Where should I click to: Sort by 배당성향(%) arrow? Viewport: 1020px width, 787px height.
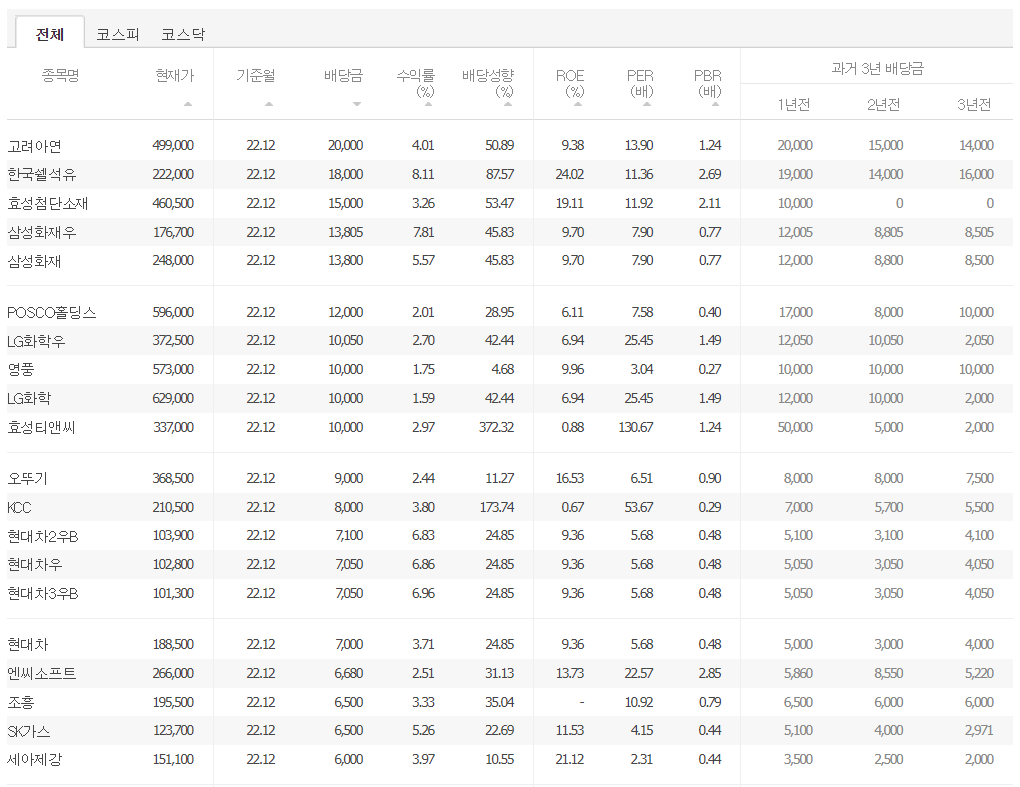[x=508, y=104]
